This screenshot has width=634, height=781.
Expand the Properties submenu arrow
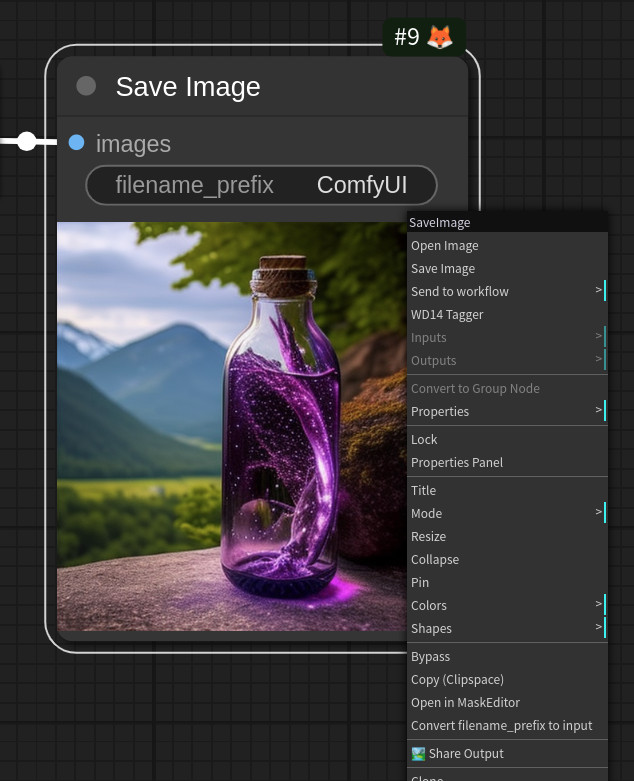point(599,410)
